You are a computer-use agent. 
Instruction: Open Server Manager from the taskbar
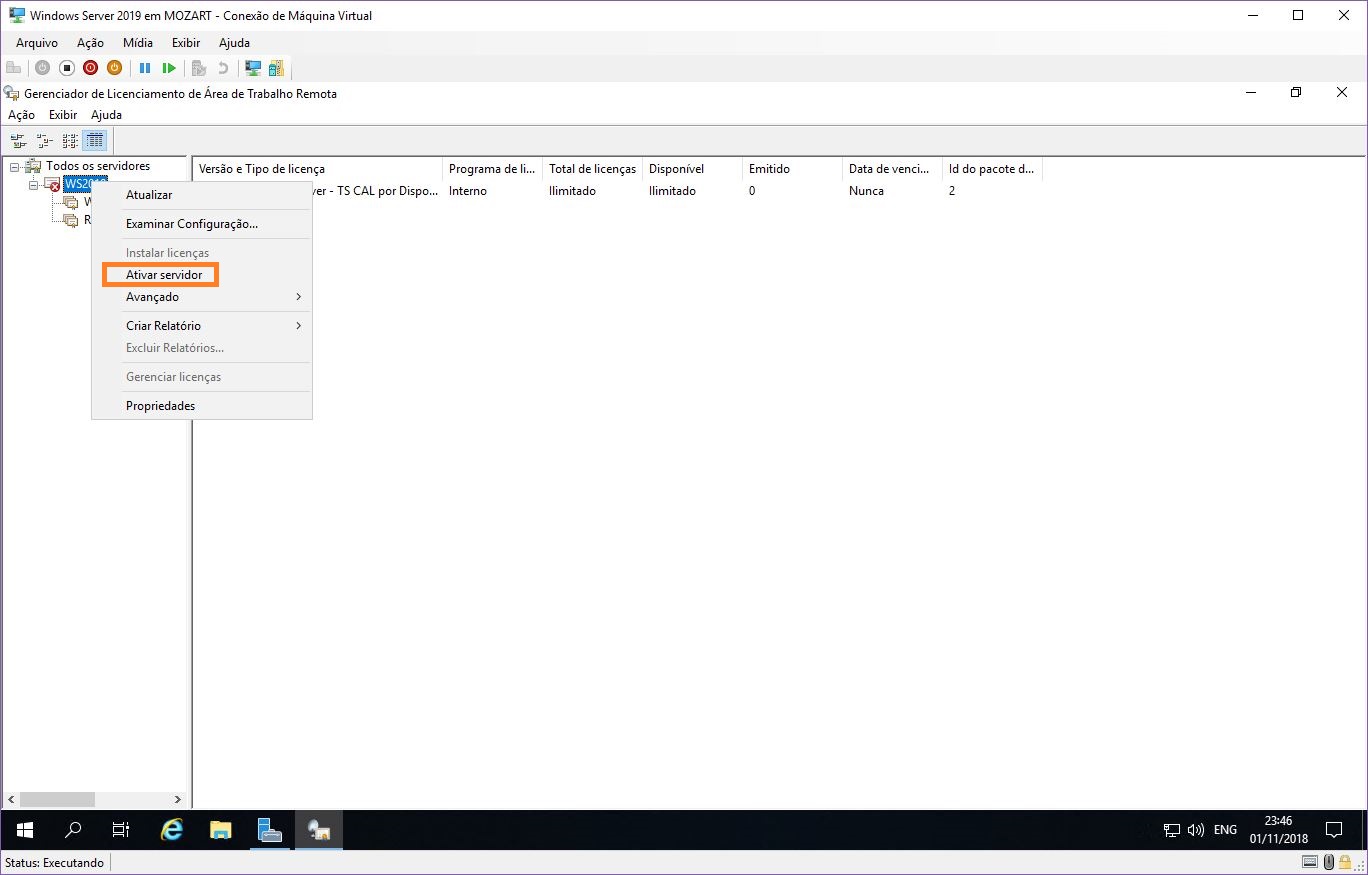pos(270,829)
